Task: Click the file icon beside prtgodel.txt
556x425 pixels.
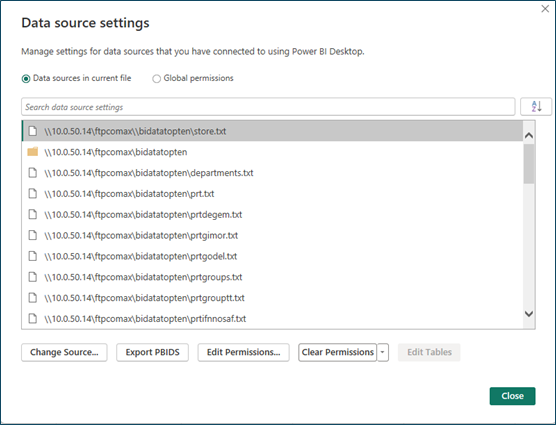Action: click(33, 256)
